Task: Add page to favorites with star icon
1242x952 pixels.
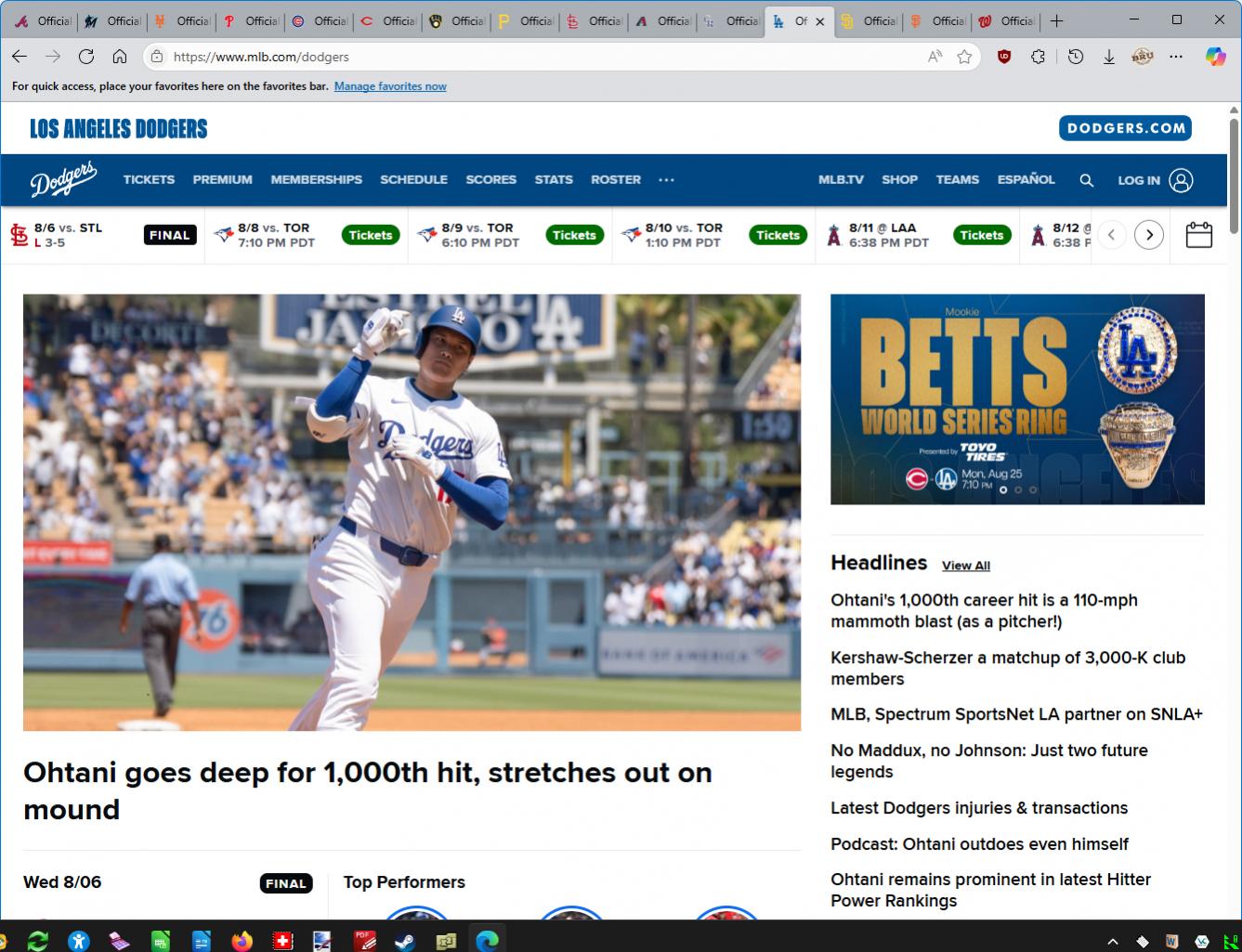Action: coord(964,57)
